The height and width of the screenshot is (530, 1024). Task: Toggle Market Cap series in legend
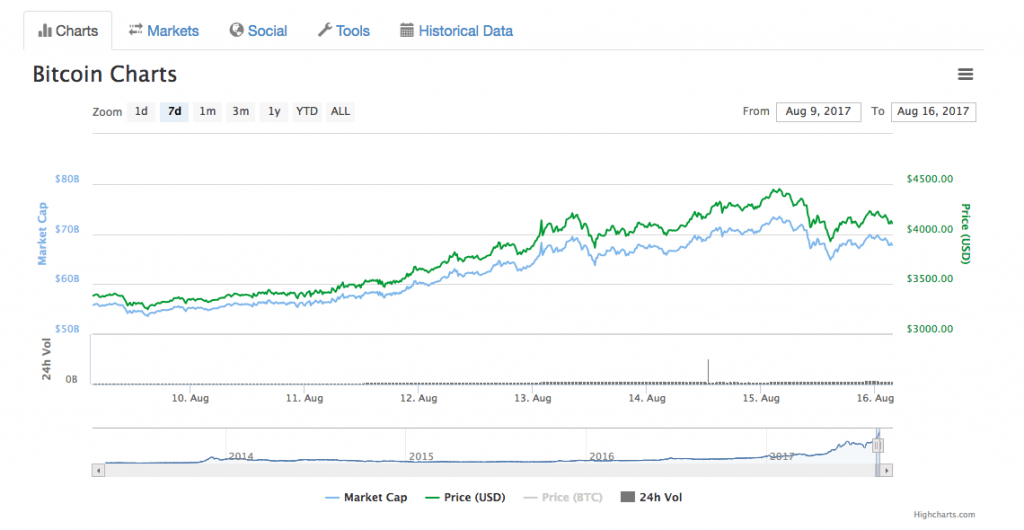click(366, 497)
